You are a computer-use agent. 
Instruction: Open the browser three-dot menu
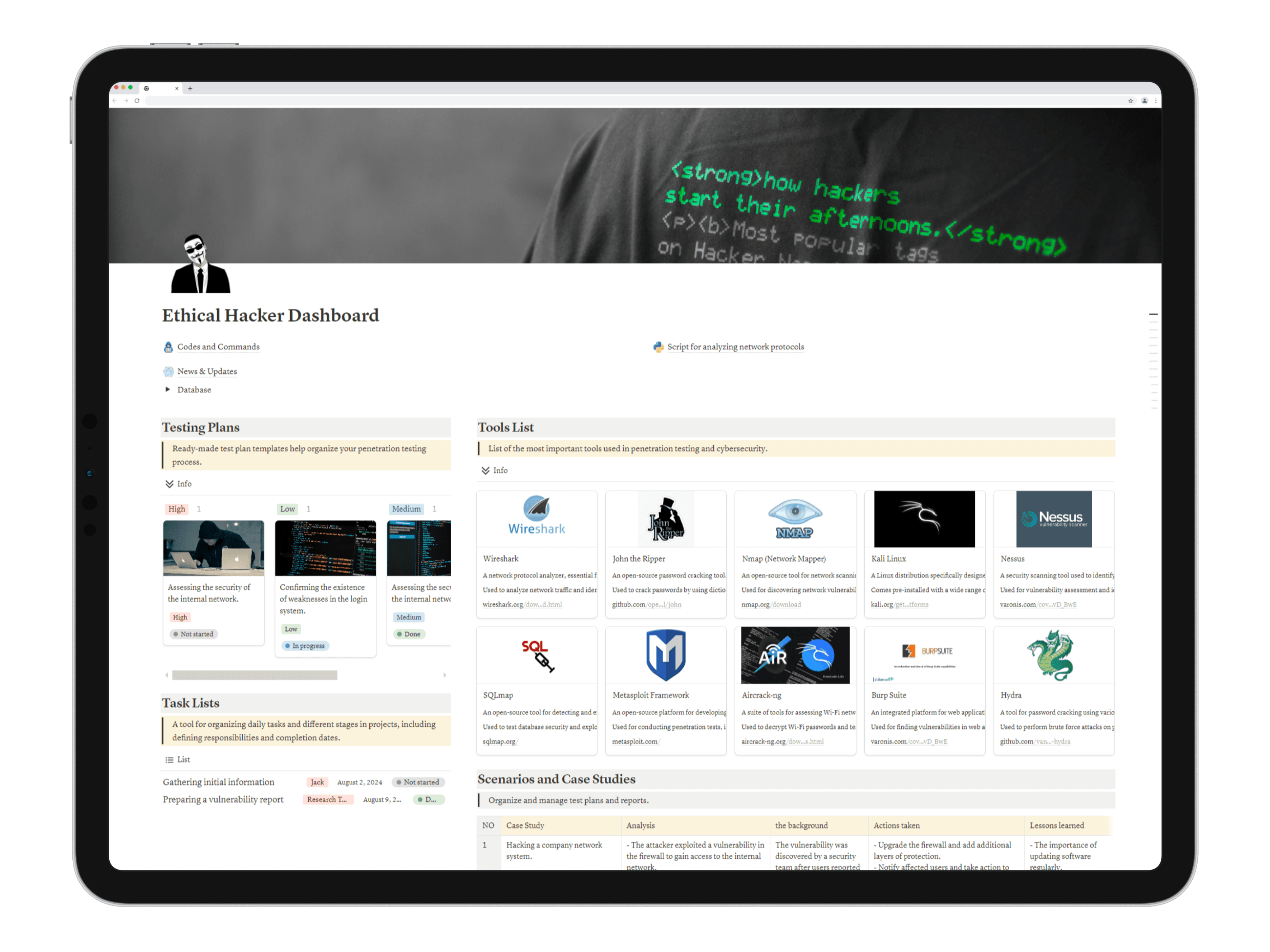1155,100
